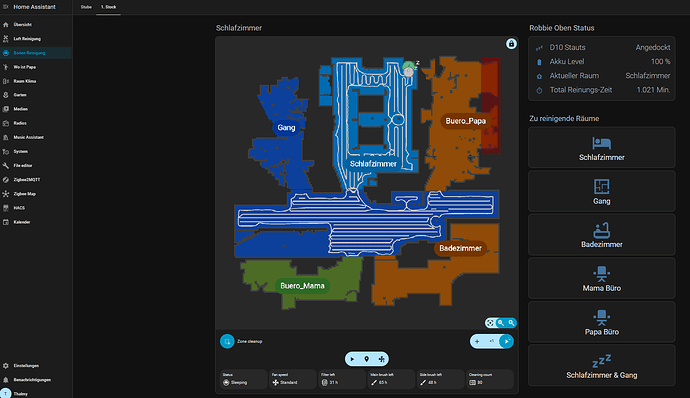This screenshot has height=398, width=690.
Task: Click the HACS store icon
Action: point(6,208)
